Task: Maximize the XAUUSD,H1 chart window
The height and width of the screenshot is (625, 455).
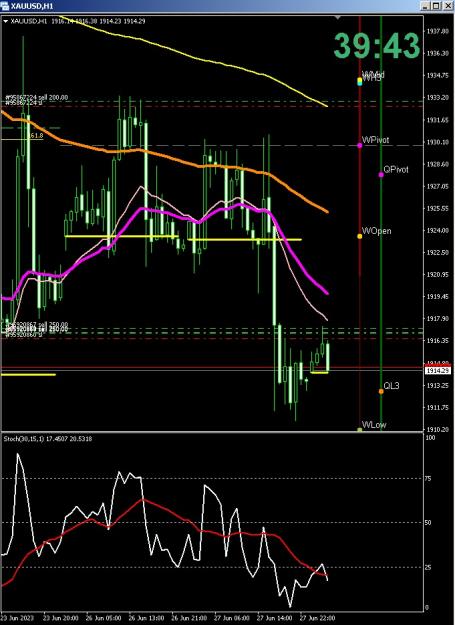Action: 436,6
